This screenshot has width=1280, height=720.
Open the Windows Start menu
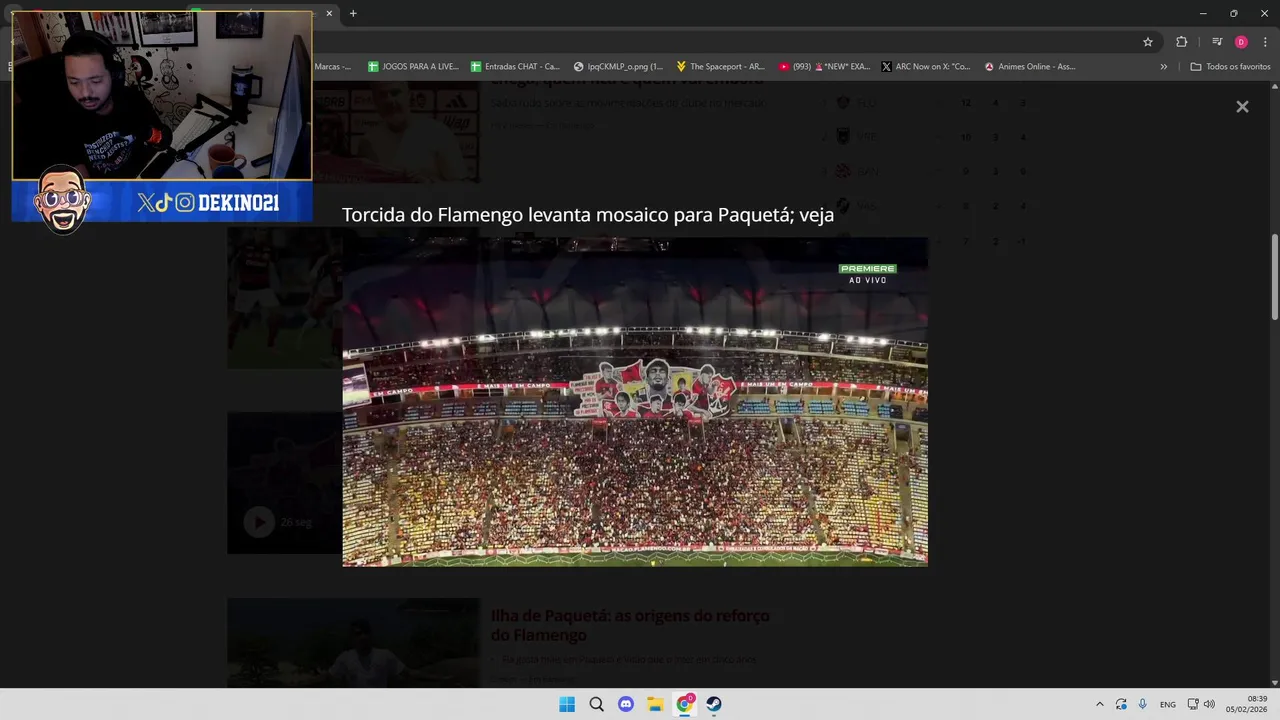[x=567, y=704]
